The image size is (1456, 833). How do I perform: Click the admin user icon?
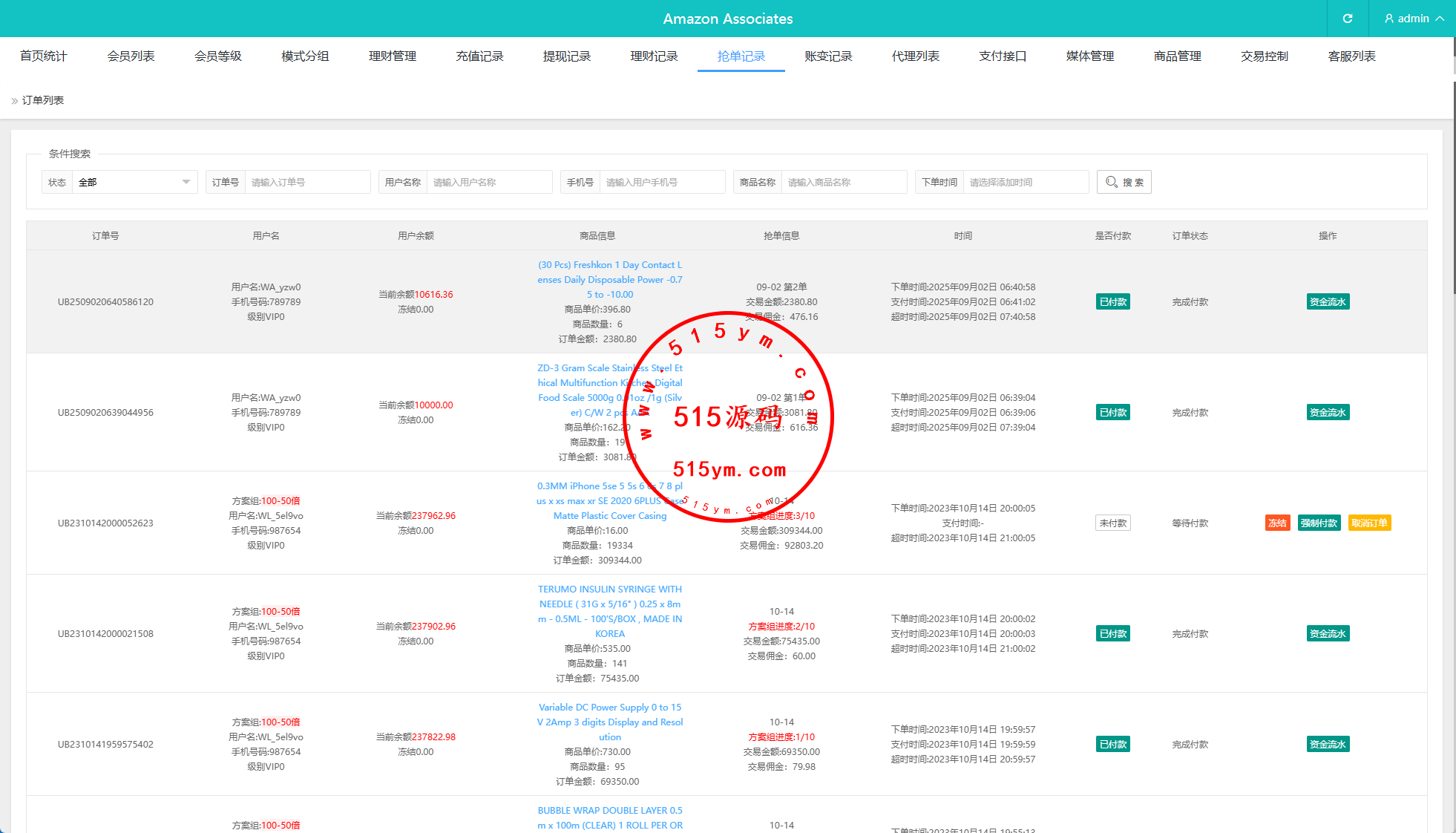[x=1388, y=19]
